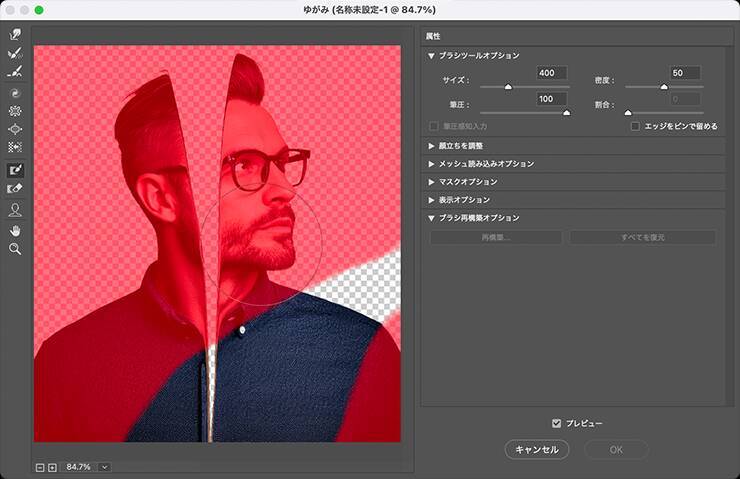Select the Twirl Clockwise tool

pos(15,92)
